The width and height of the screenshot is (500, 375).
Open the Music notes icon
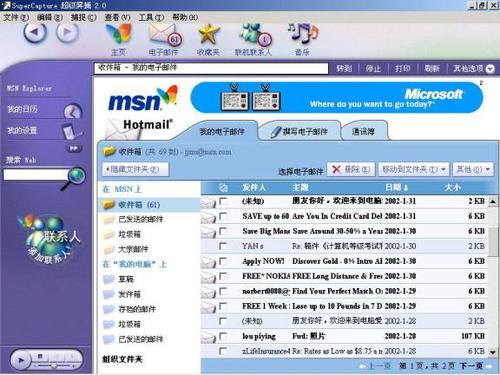click(303, 33)
